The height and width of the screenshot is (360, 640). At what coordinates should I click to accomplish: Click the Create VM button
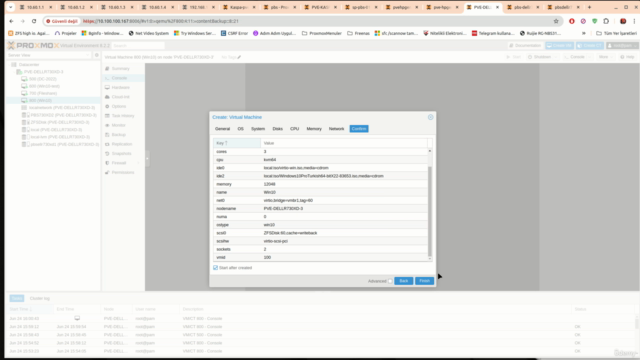[x=560, y=46]
